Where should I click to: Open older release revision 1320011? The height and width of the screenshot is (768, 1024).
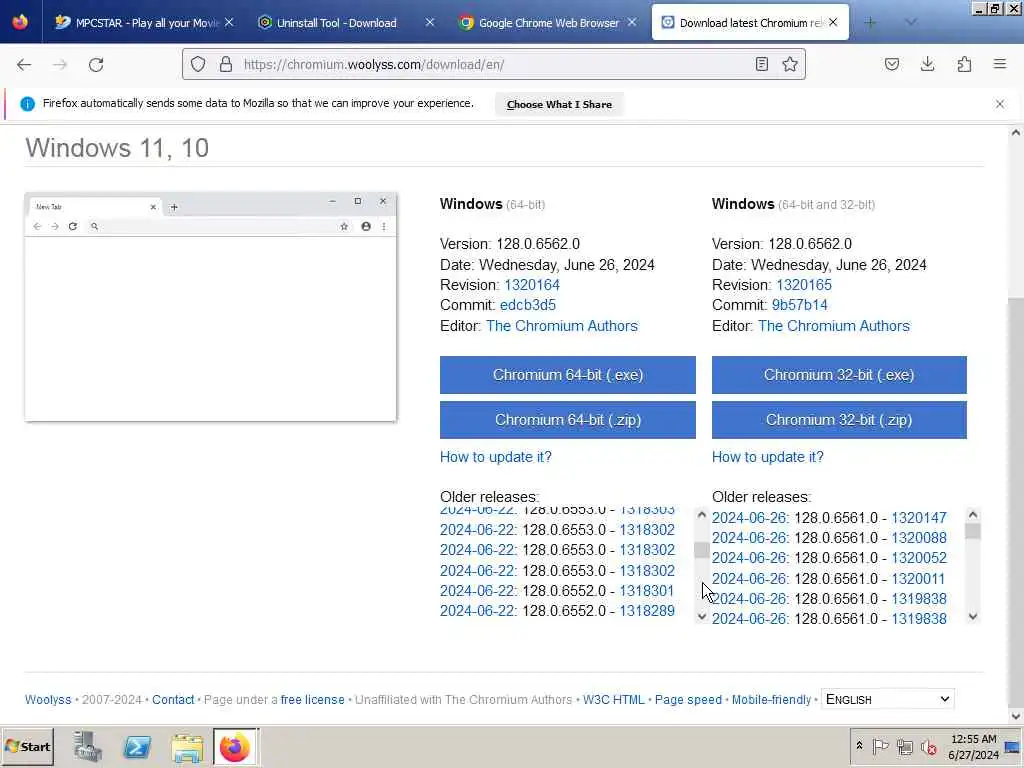[x=918, y=579]
